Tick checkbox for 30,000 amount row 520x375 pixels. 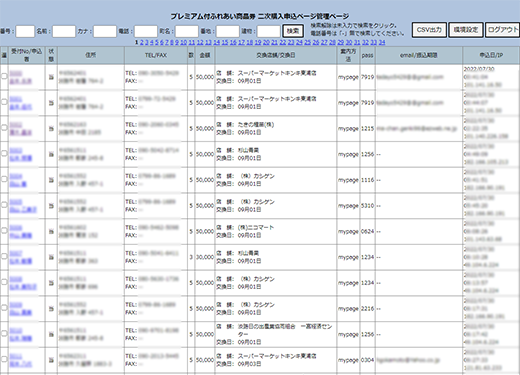pyautogui.click(x=4, y=256)
